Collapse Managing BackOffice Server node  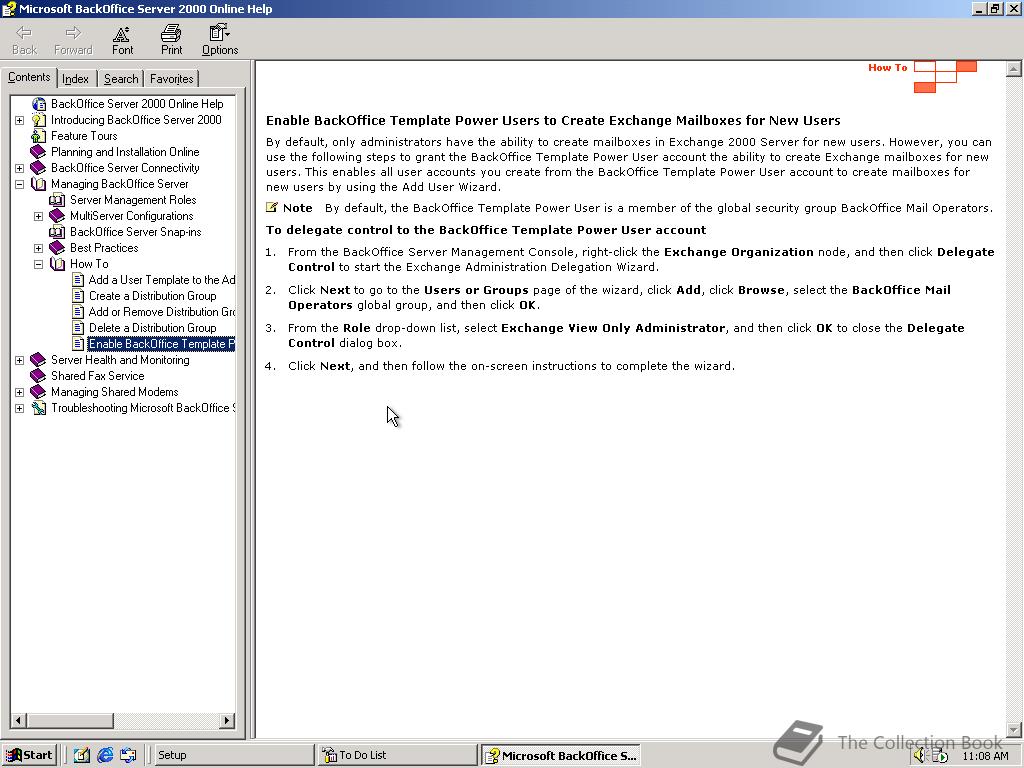pyautogui.click(x=20, y=184)
